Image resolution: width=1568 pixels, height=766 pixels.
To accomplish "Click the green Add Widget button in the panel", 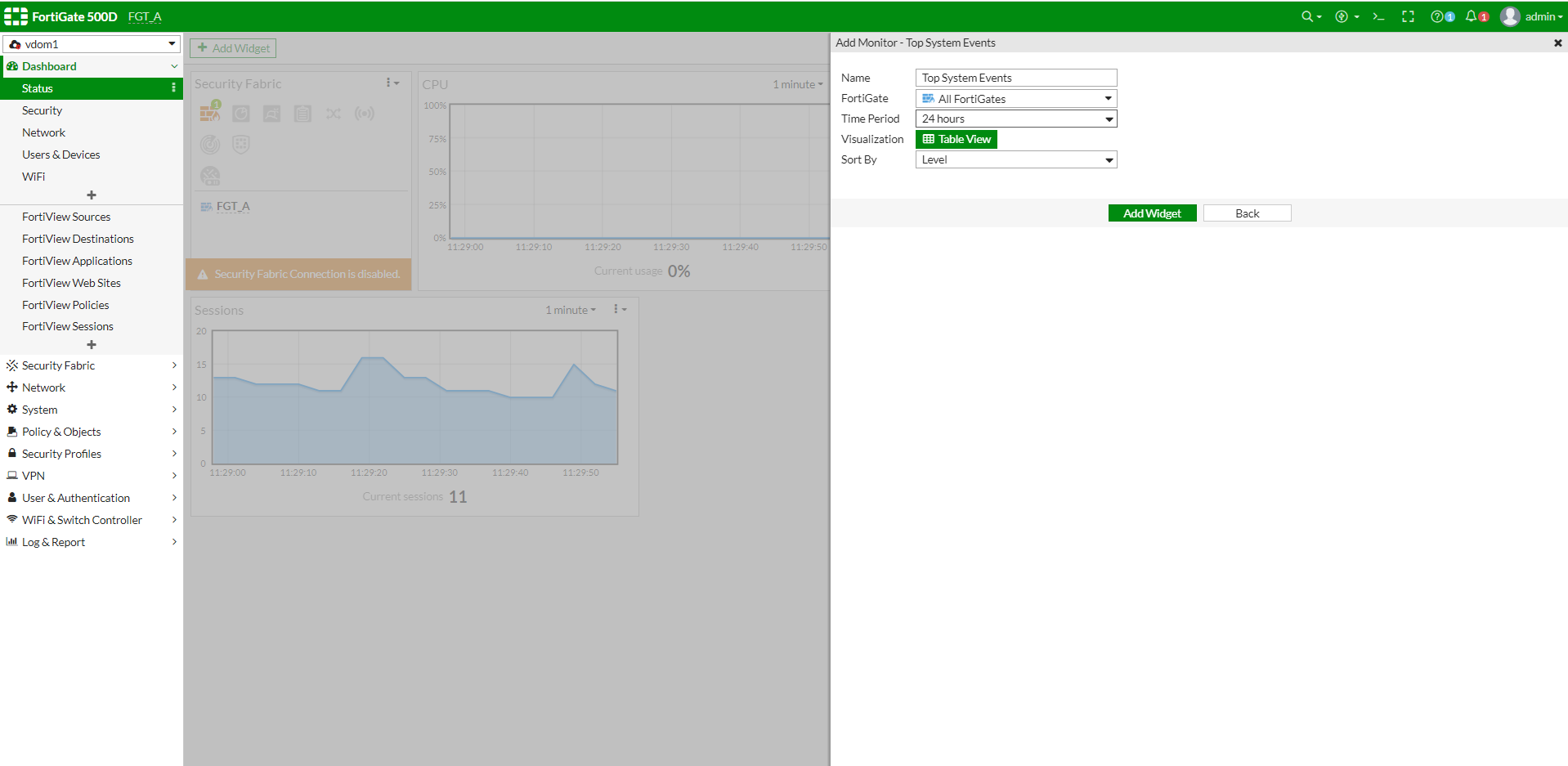I will point(1152,213).
